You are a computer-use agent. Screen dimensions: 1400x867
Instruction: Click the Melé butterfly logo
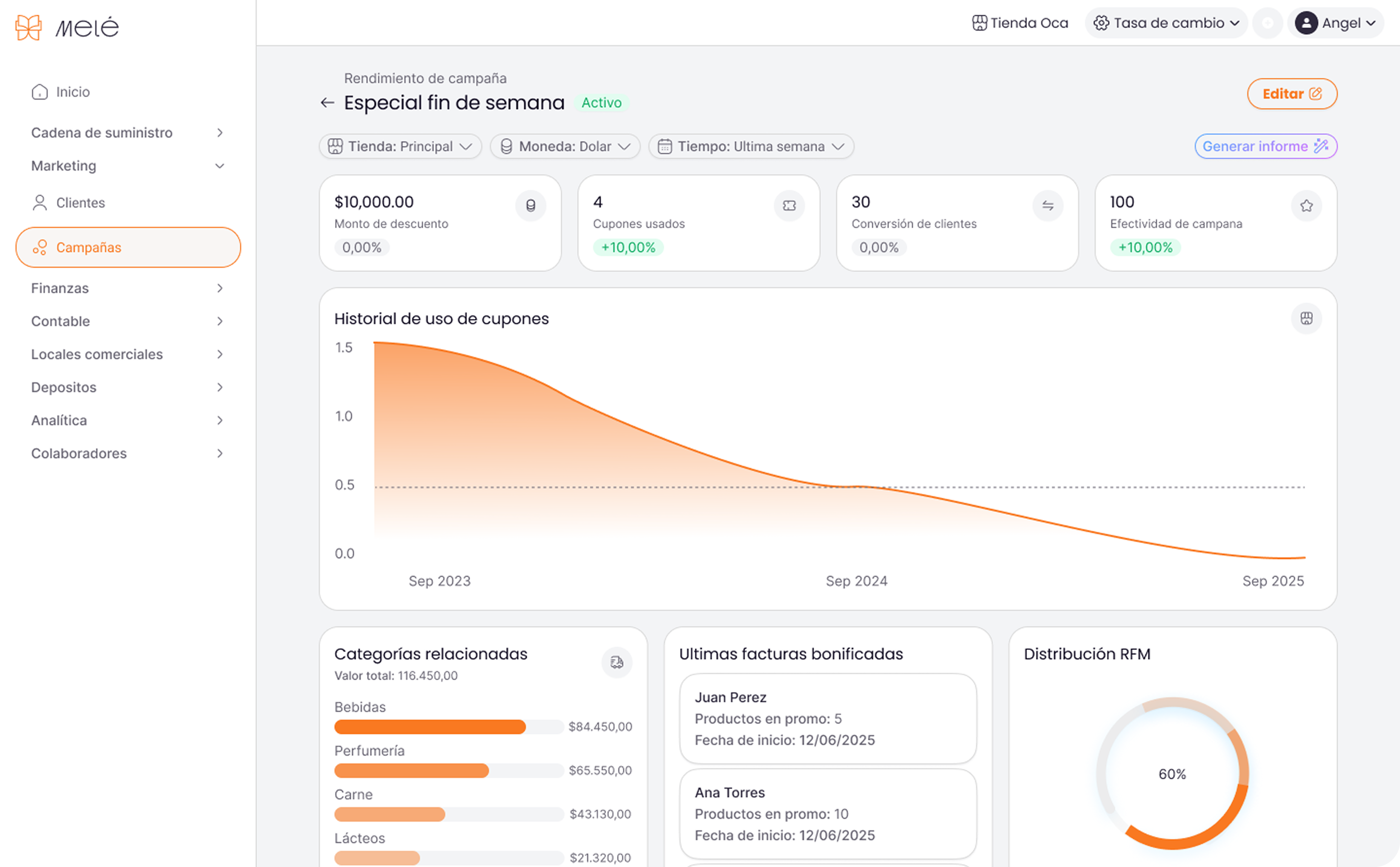point(29,27)
